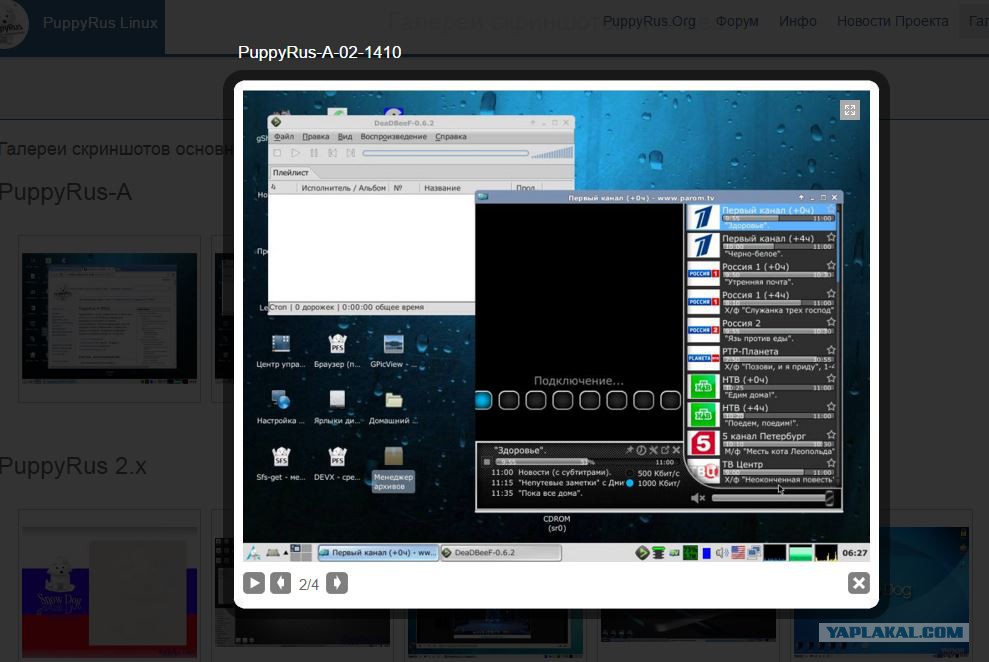This screenshot has width=989, height=662.
Task: Open Браузер PFS desktop icon
Action: [x=337, y=352]
